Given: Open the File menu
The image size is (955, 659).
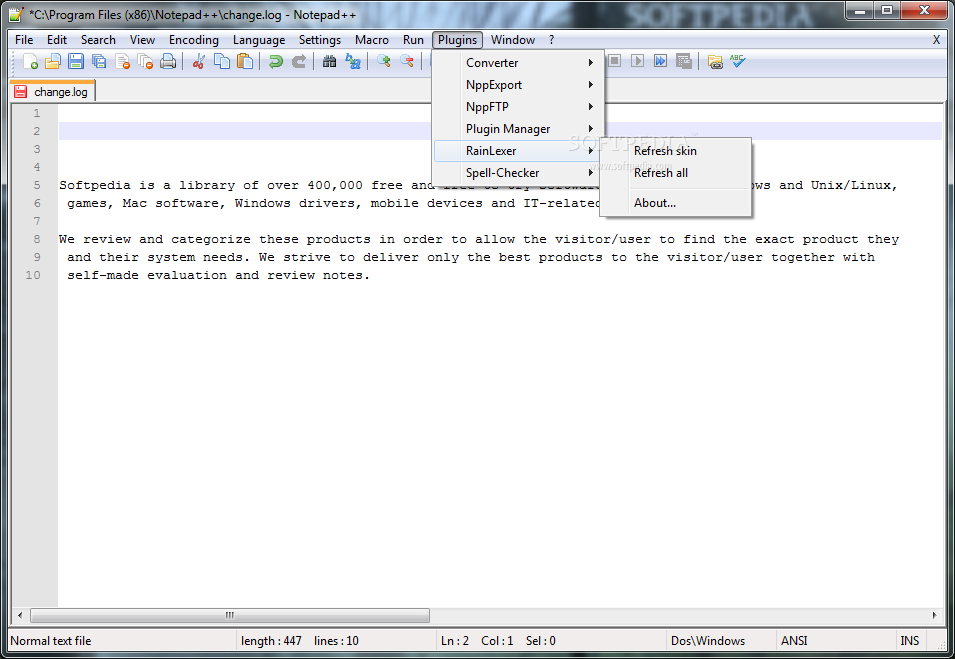Looking at the screenshot, I should pyautogui.click(x=24, y=40).
